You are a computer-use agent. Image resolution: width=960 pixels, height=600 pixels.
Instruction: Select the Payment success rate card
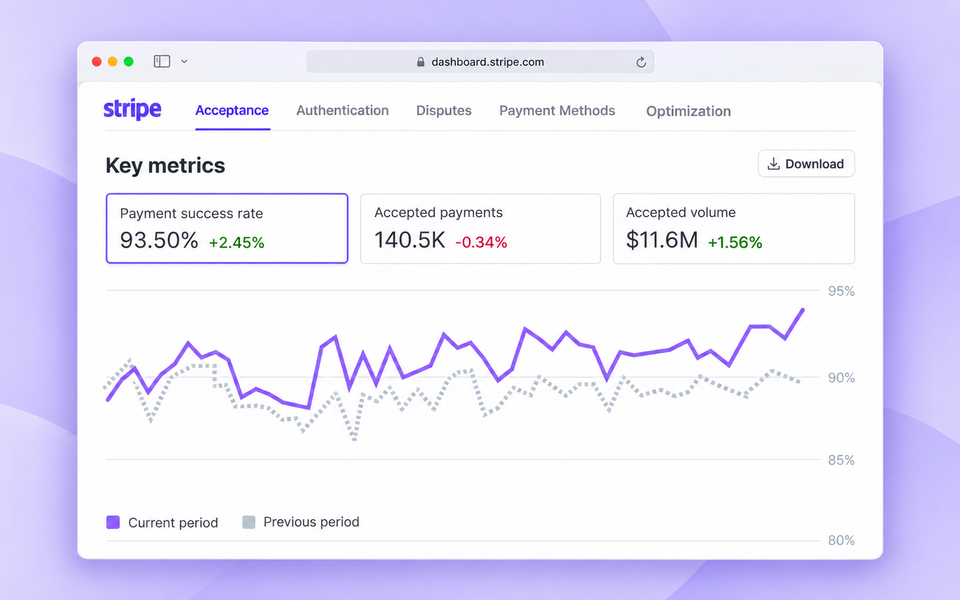[227, 228]
